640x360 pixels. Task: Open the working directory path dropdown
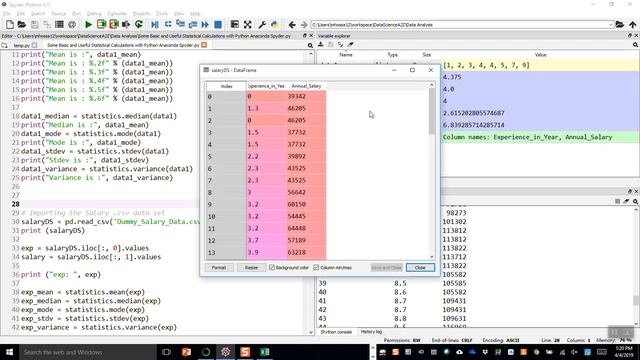click(611, 24)
